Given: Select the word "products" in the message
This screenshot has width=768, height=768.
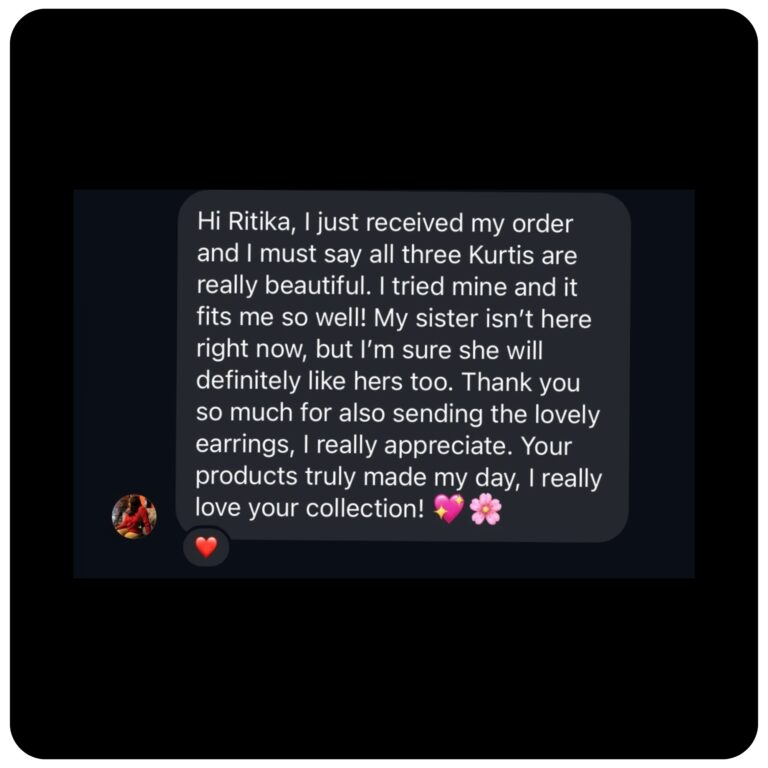Looking at the screenshot, I should (246, 477).
